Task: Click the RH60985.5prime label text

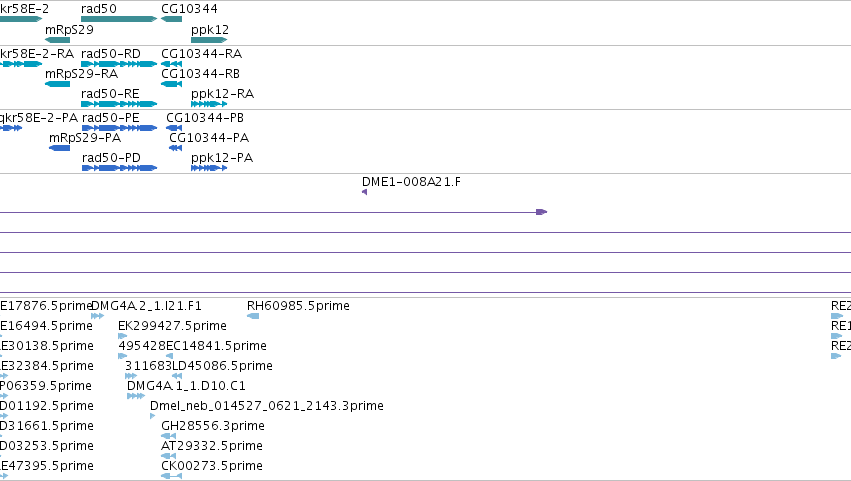Action: (x=298, y=306)
